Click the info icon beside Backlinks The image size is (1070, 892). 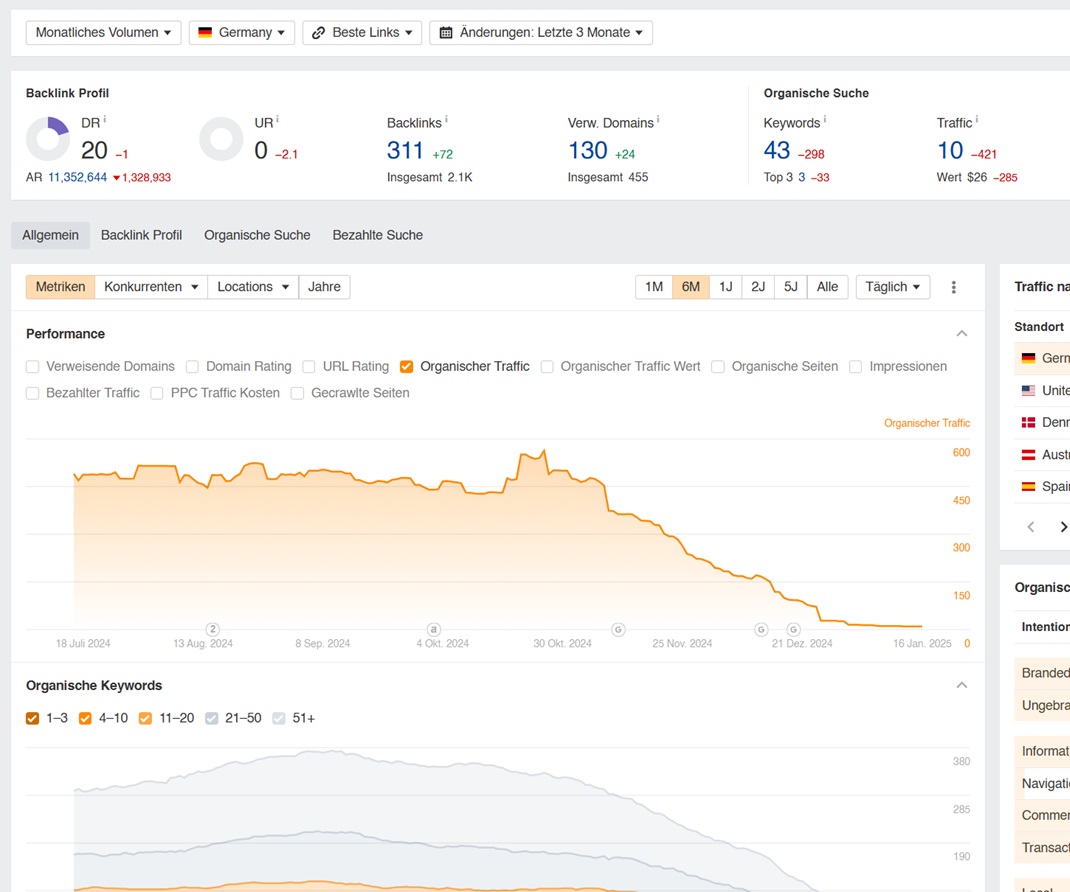tap(446, 120)
